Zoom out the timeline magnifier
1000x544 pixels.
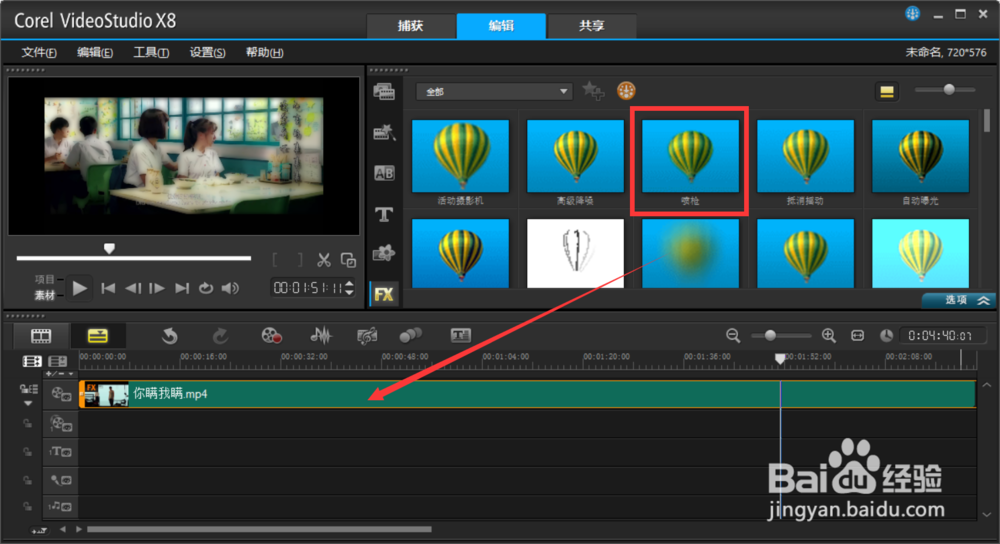733,335
